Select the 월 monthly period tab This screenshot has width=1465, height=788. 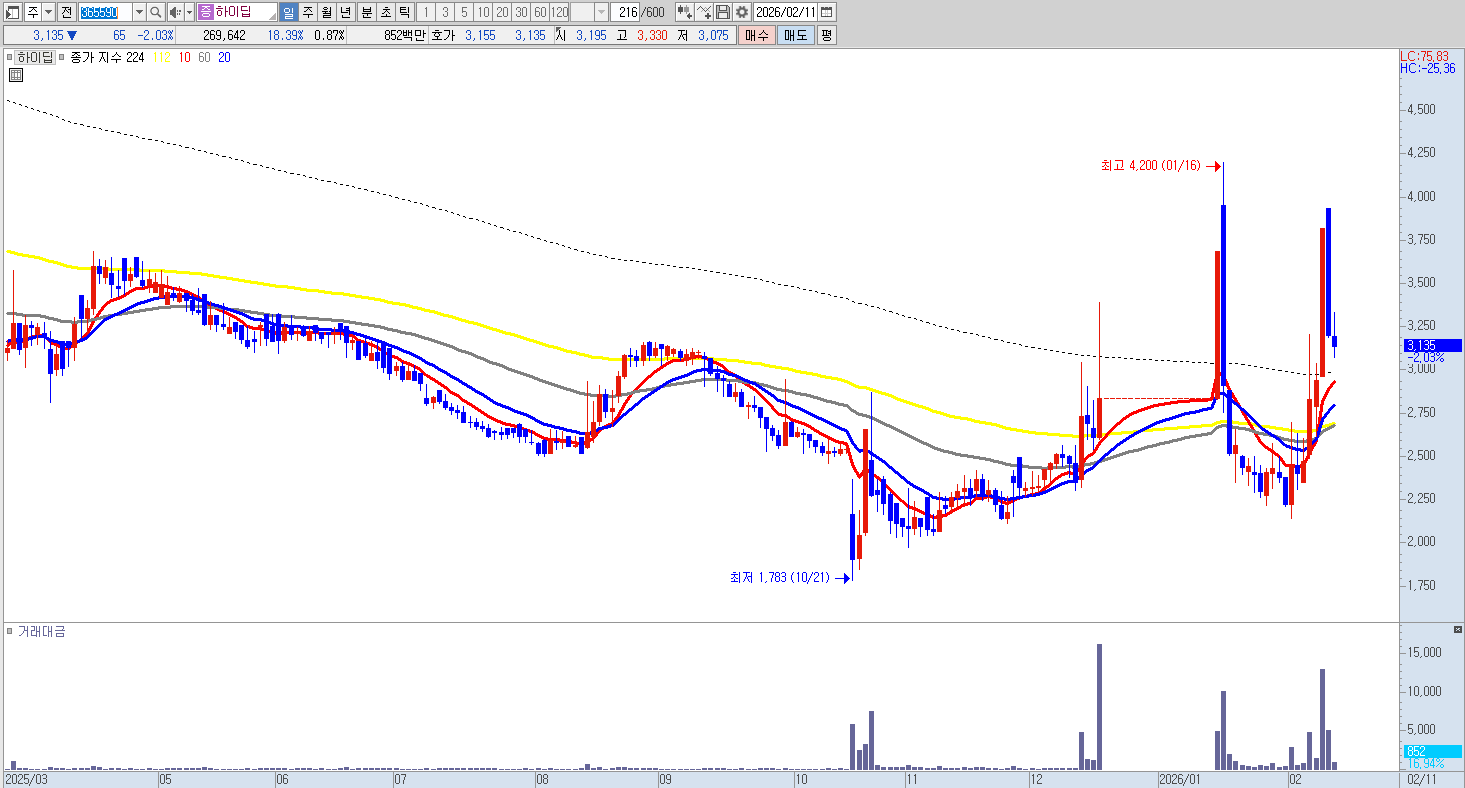click(326, 12)
